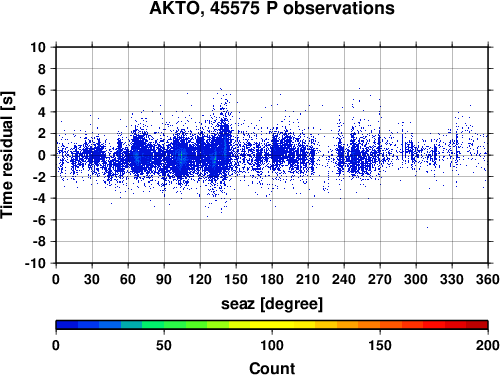Click the seaz [degree] axis label
This screenshot has width=500, height=375.
click(x=272, y=304)
